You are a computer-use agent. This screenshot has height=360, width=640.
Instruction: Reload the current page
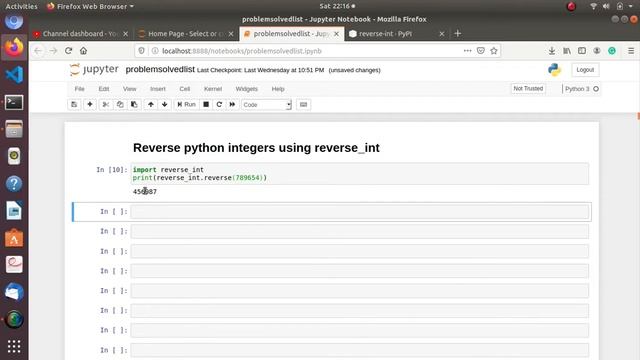tap(69, 51)
